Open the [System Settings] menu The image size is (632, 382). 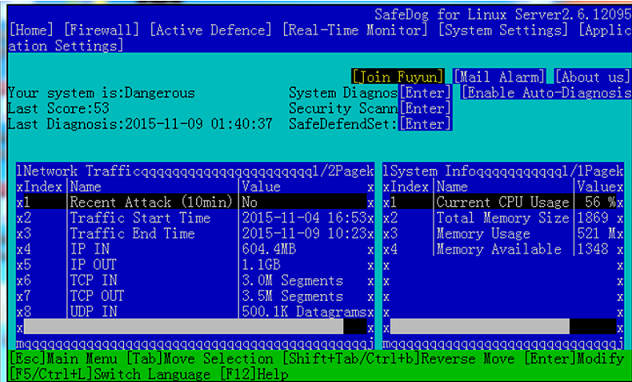point(503,30)
